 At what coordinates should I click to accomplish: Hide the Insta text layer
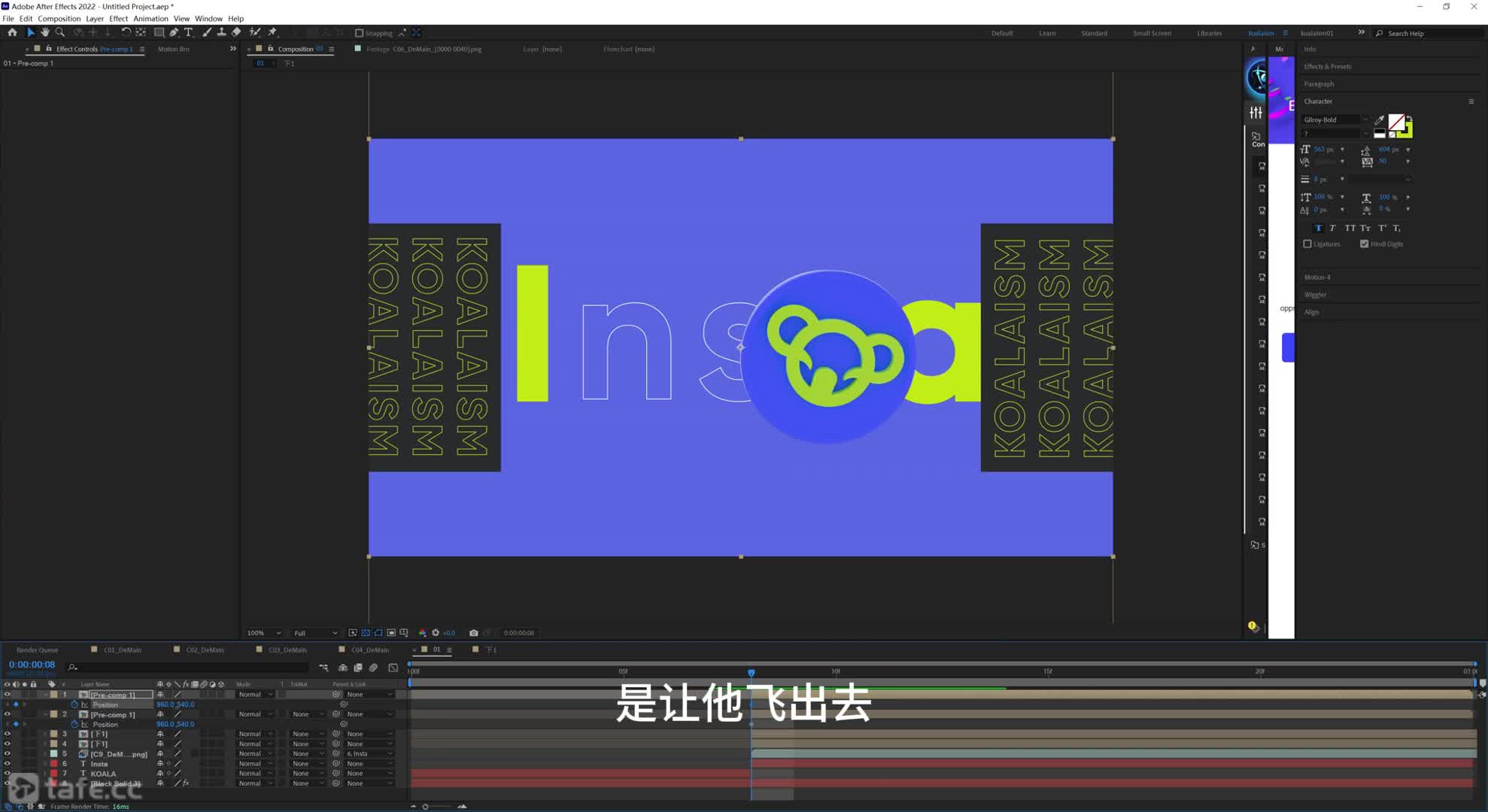pos(7,764)
